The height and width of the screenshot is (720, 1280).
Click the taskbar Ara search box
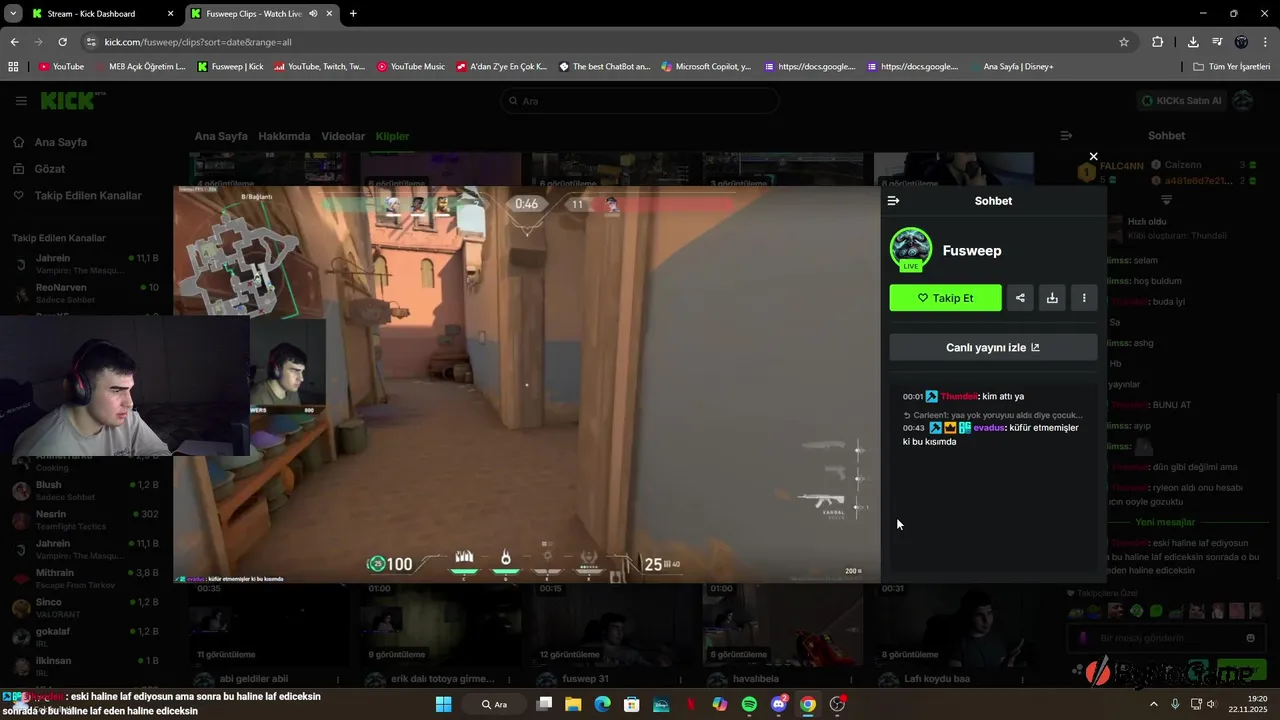click(495, 704)
